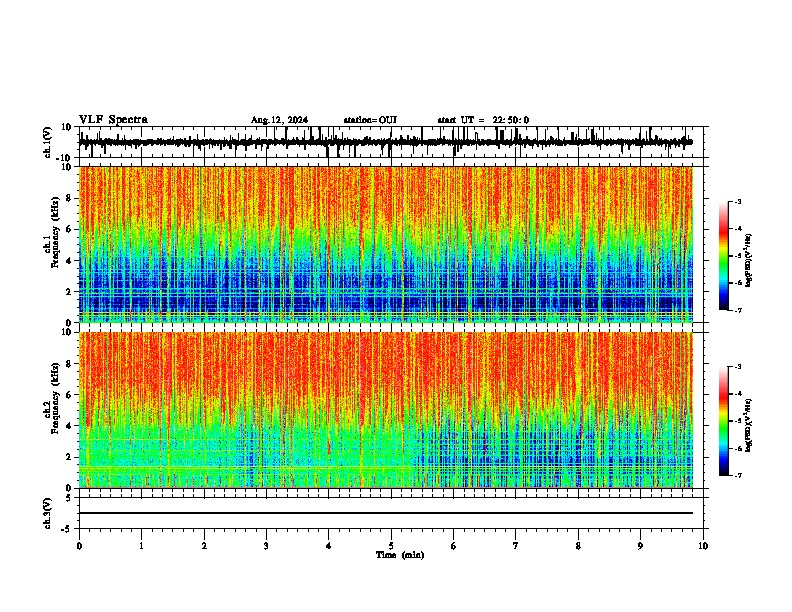Click the -3 value on ch.1 color bar

pos(737,201)
